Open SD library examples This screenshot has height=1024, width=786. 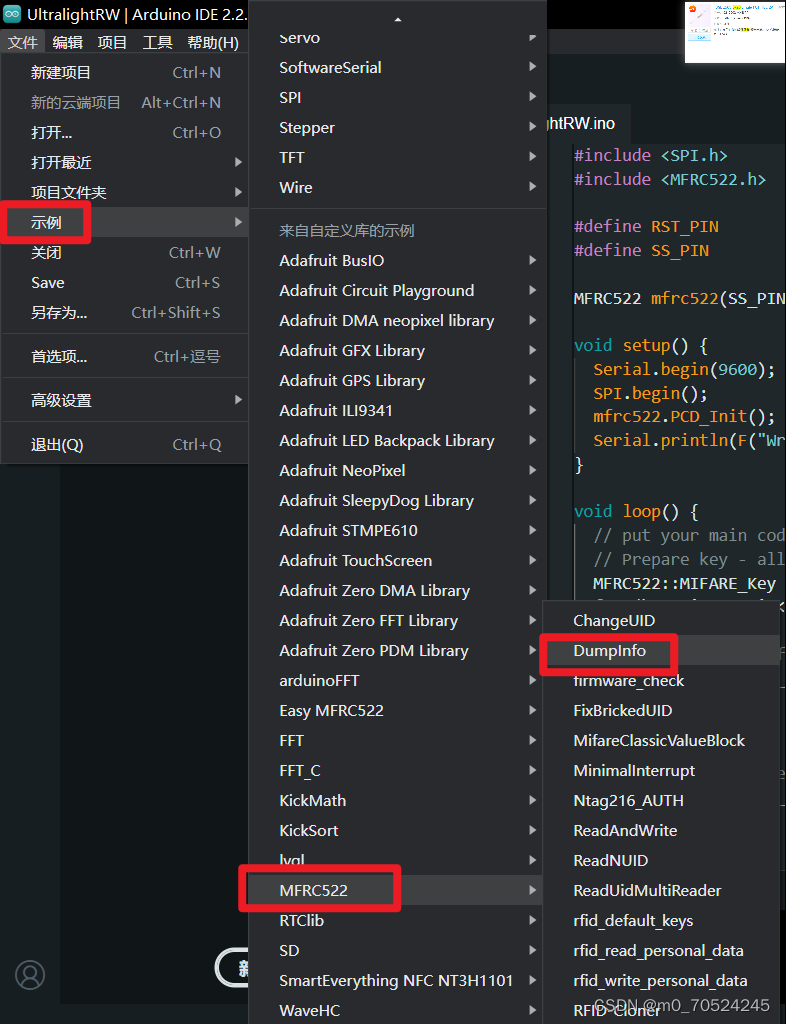point(398,950)
